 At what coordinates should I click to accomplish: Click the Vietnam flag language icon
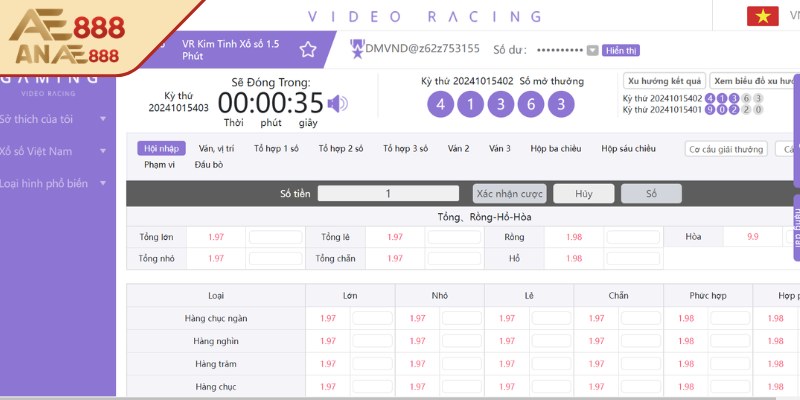pyautogui.click(x=762, y=16)
